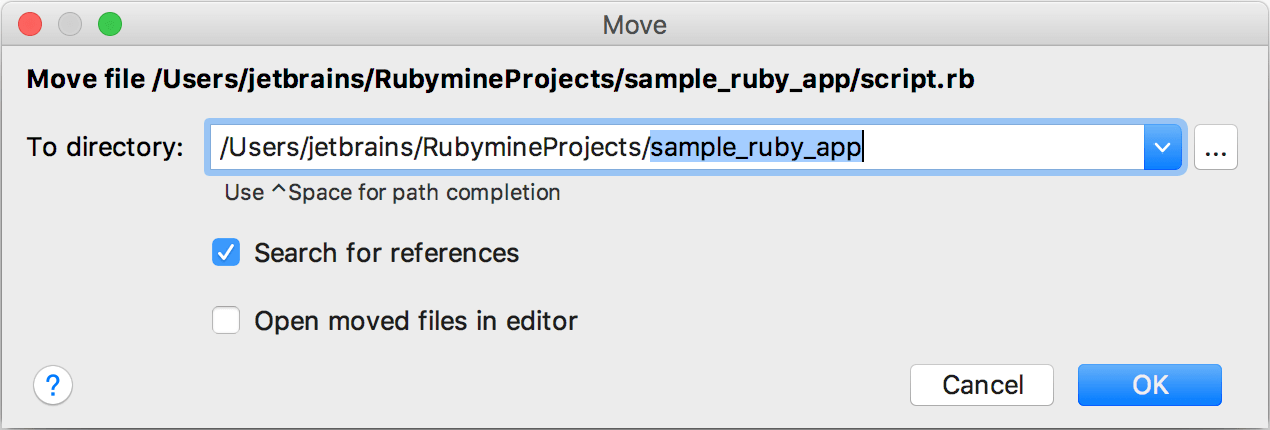The height and width of the screenshot is (430, 1270).
Task: Click the highlighted sample_ruby_app text
Action: [755, 149]
